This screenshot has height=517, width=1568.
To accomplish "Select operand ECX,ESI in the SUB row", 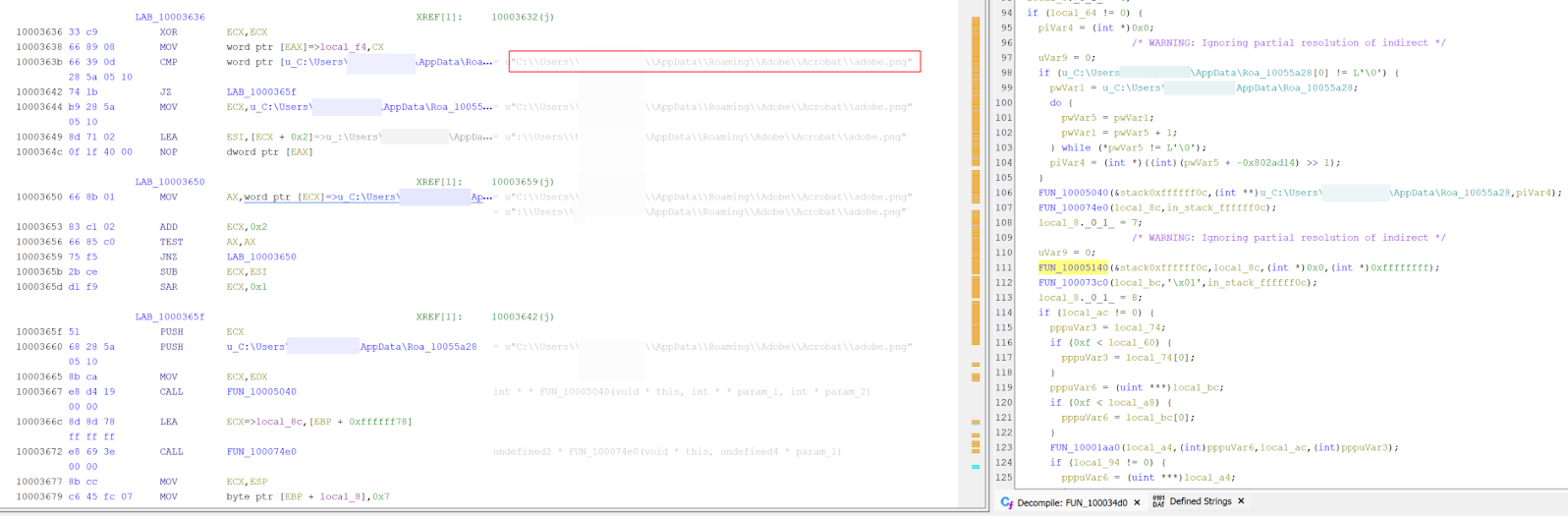I will coord(246,272).
